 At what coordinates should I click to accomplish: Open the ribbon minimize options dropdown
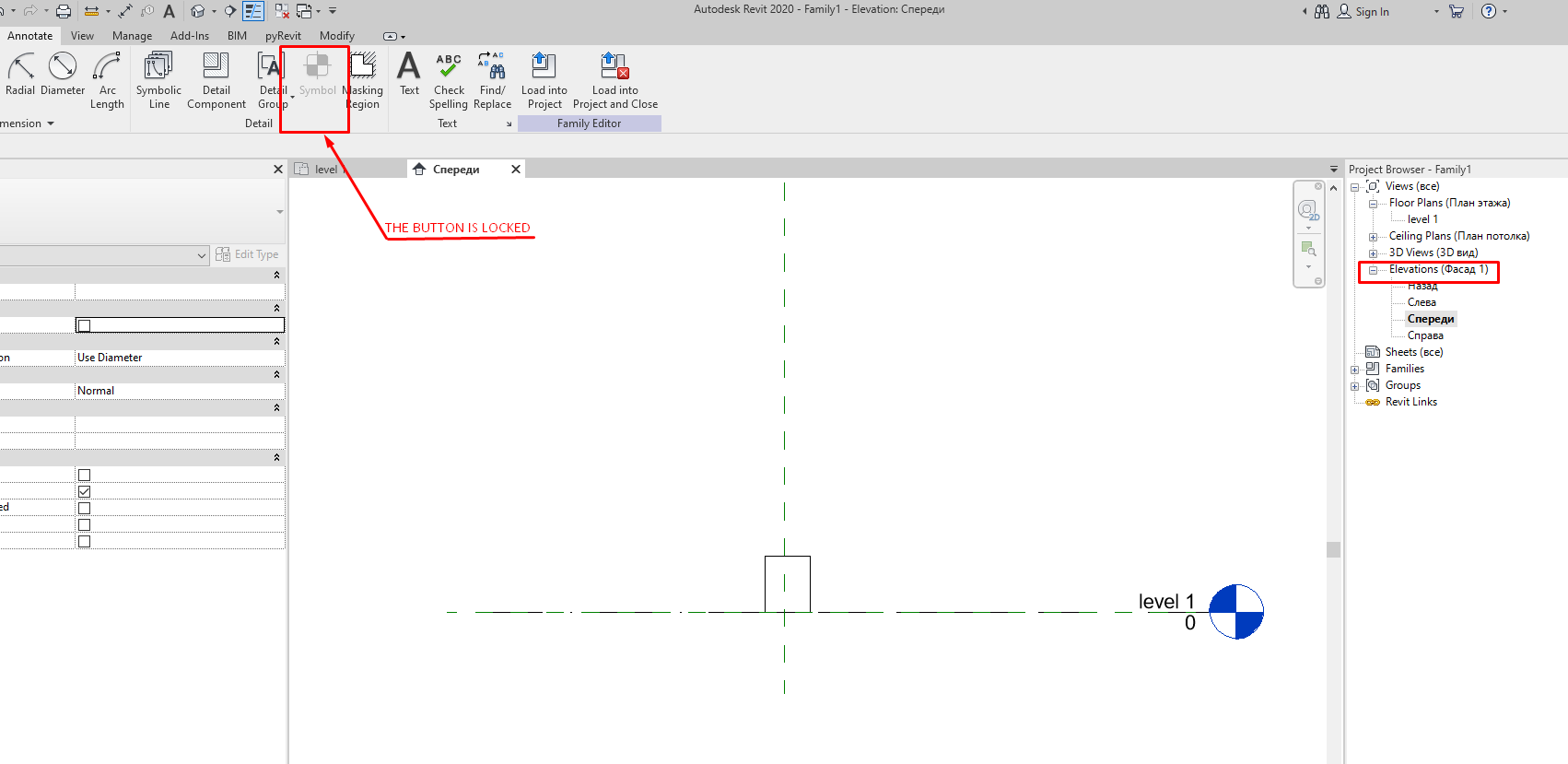tap(394, 37)
